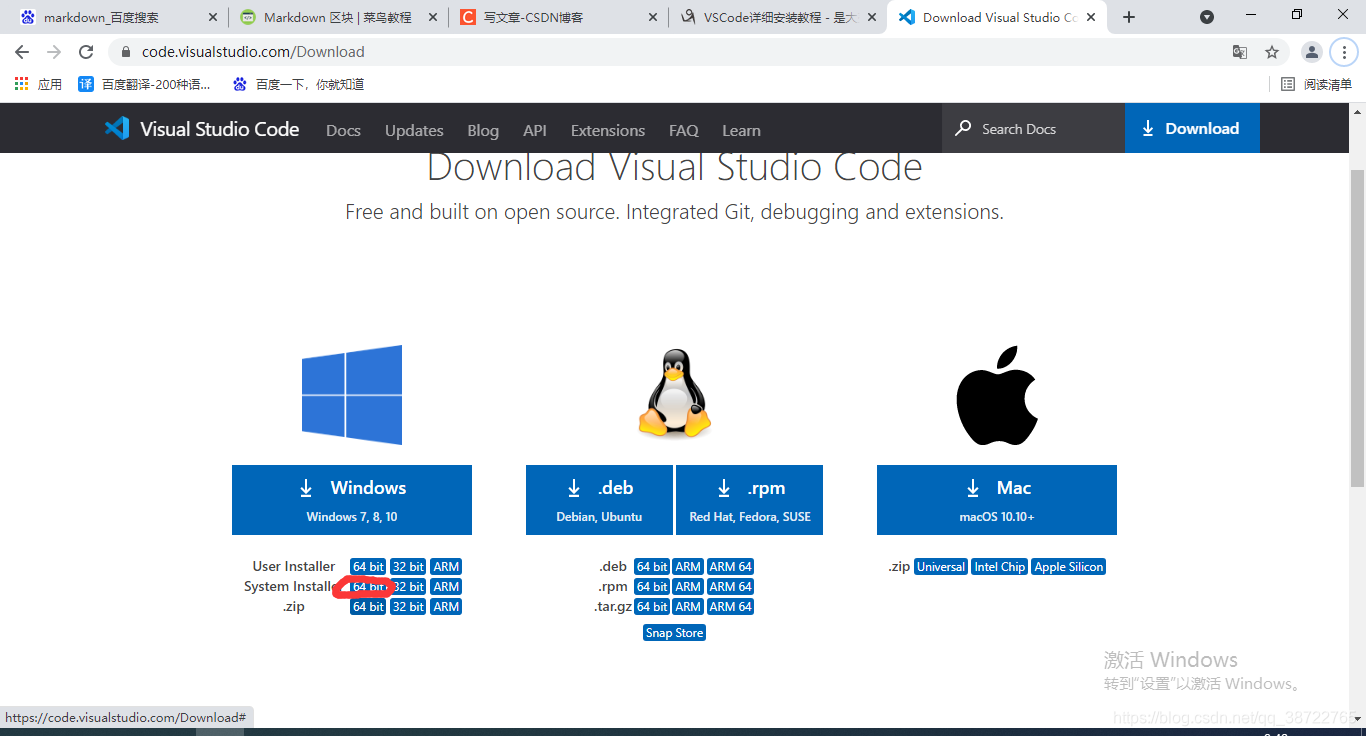Open the Extensions menu item
This screenshot has width=1366, height=736.
click(608, 130)
